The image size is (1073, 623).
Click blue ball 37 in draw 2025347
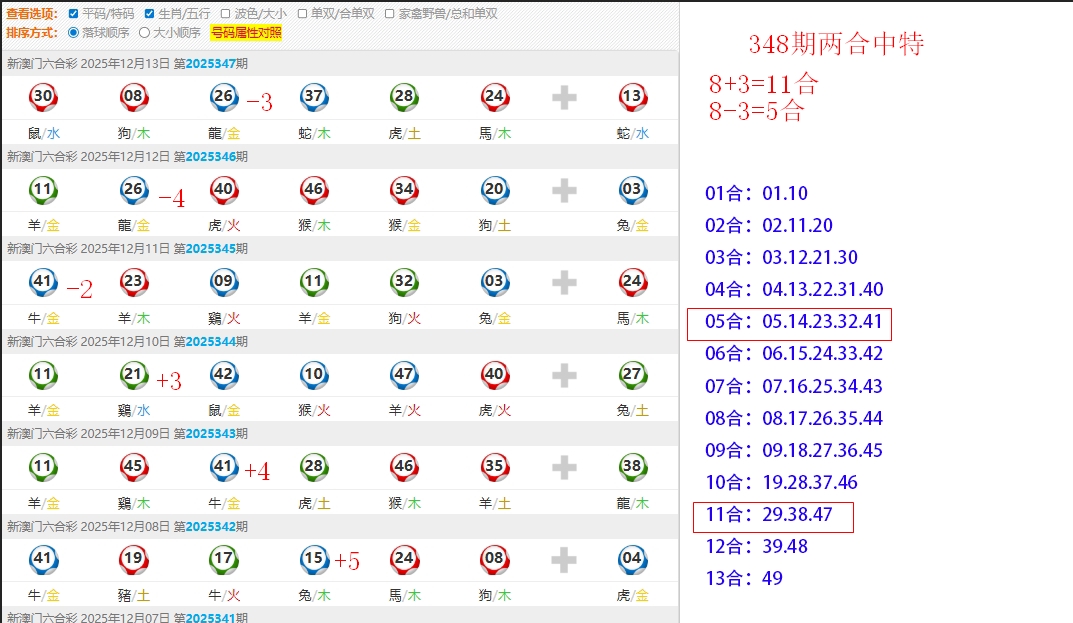coord(314,97)
